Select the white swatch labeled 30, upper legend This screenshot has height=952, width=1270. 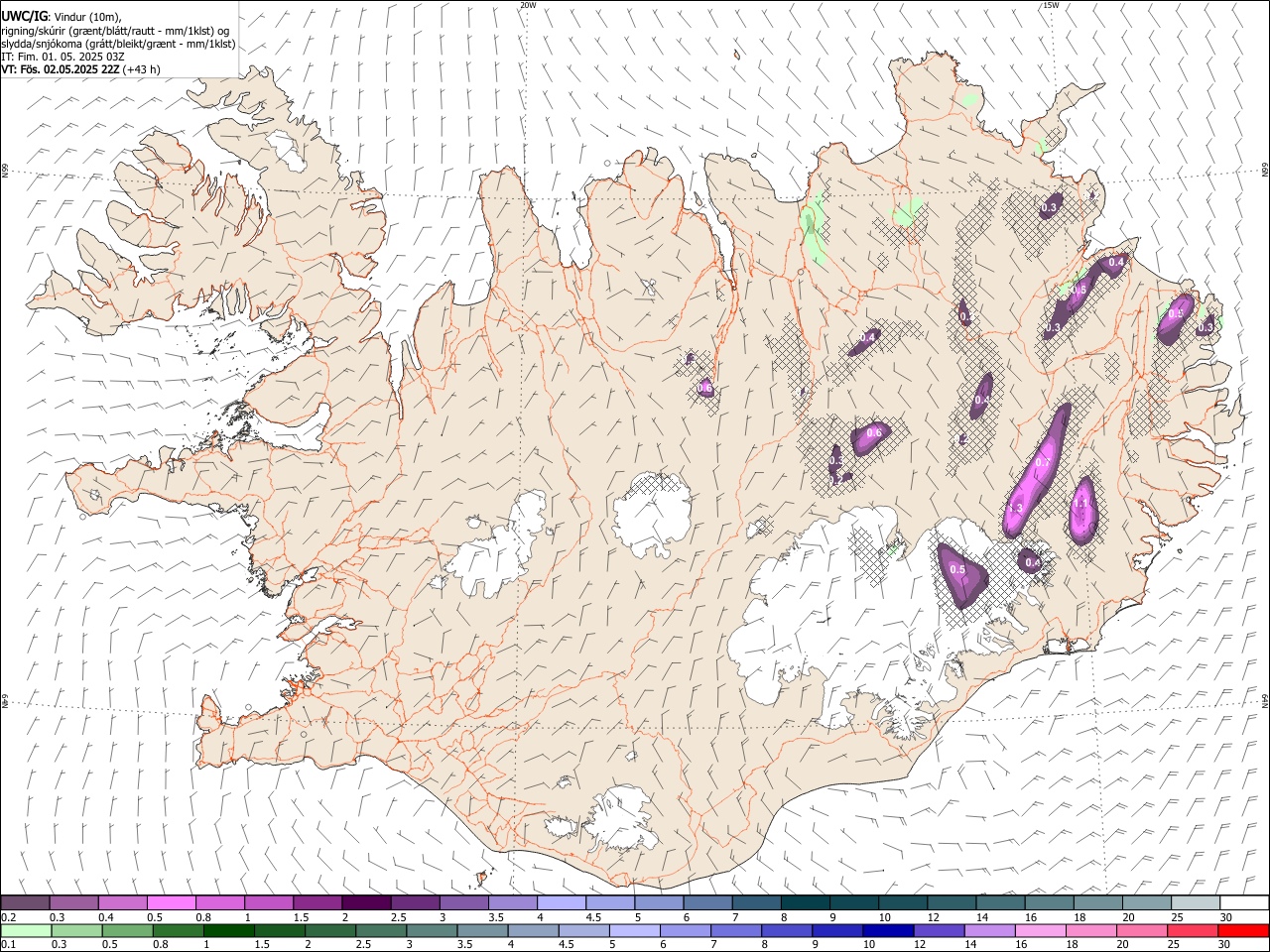click(1243, 902)
